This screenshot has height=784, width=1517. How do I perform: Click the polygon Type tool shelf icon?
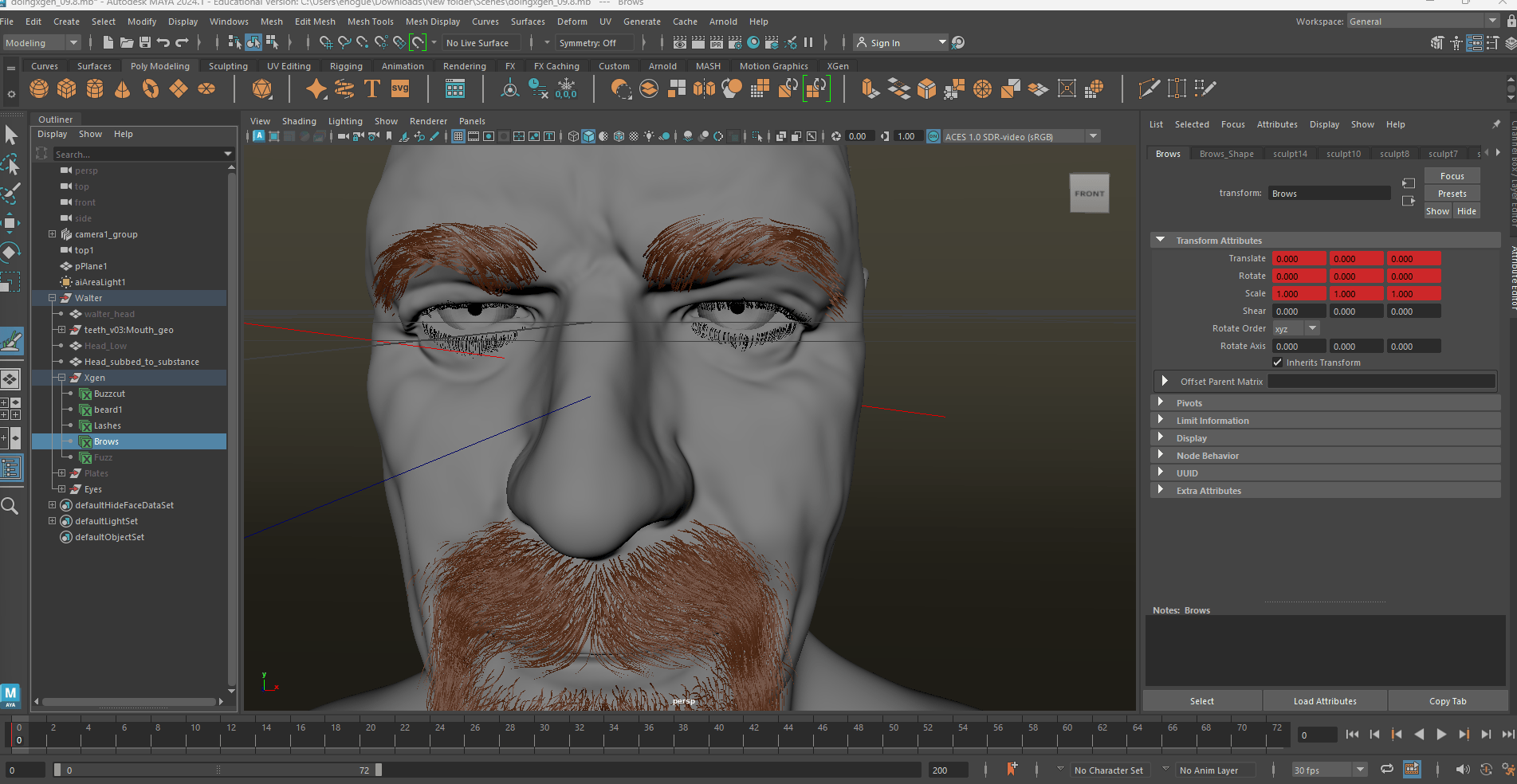pyautogui.click(x=372, y=89)
